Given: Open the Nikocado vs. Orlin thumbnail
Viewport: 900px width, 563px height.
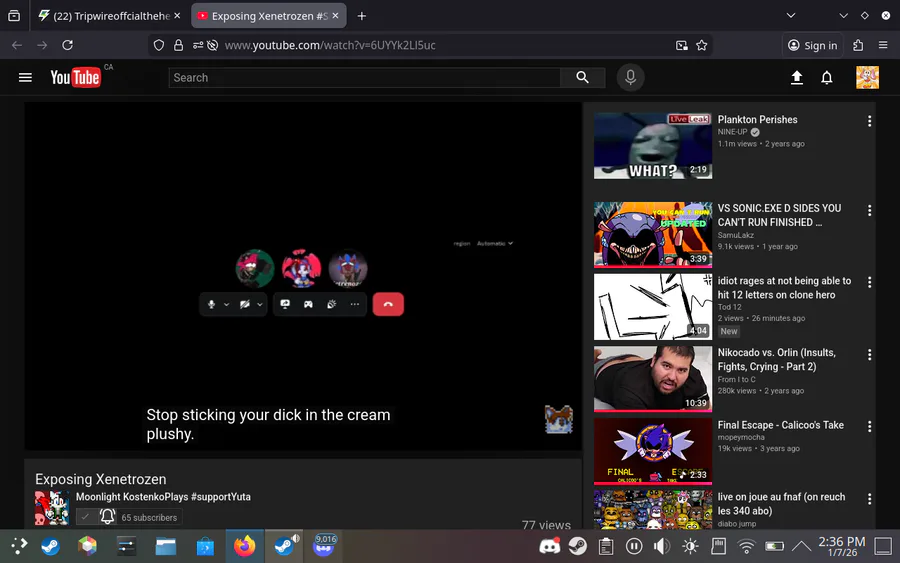Looking at the screenshot, I should click(653, 379).
